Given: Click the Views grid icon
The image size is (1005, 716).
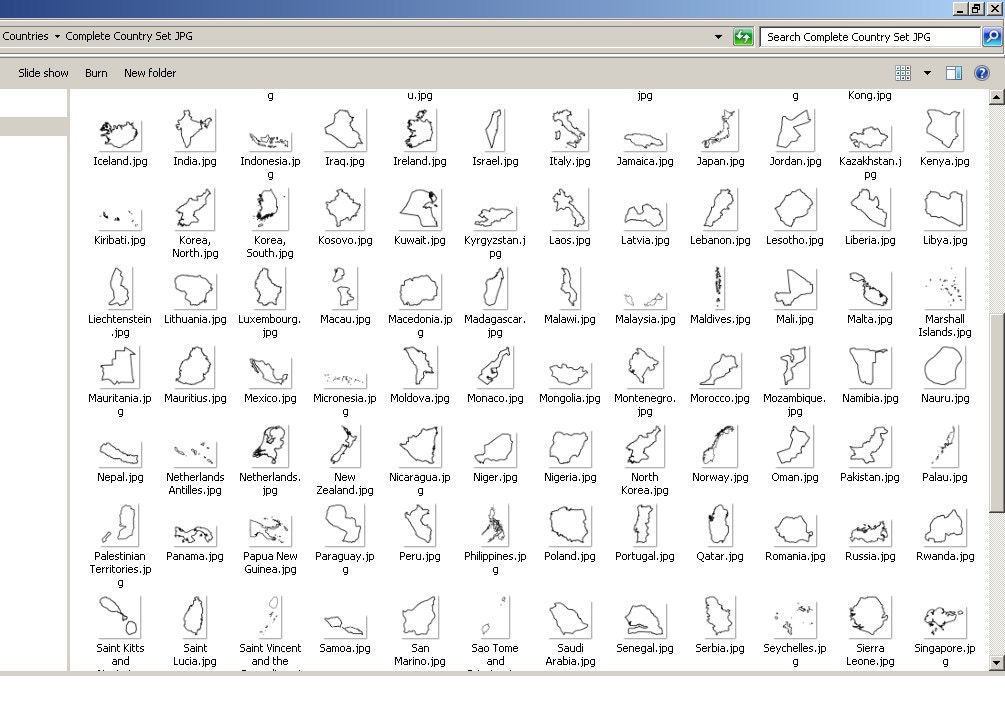Looking at the screenshot, I should [902, 72].
